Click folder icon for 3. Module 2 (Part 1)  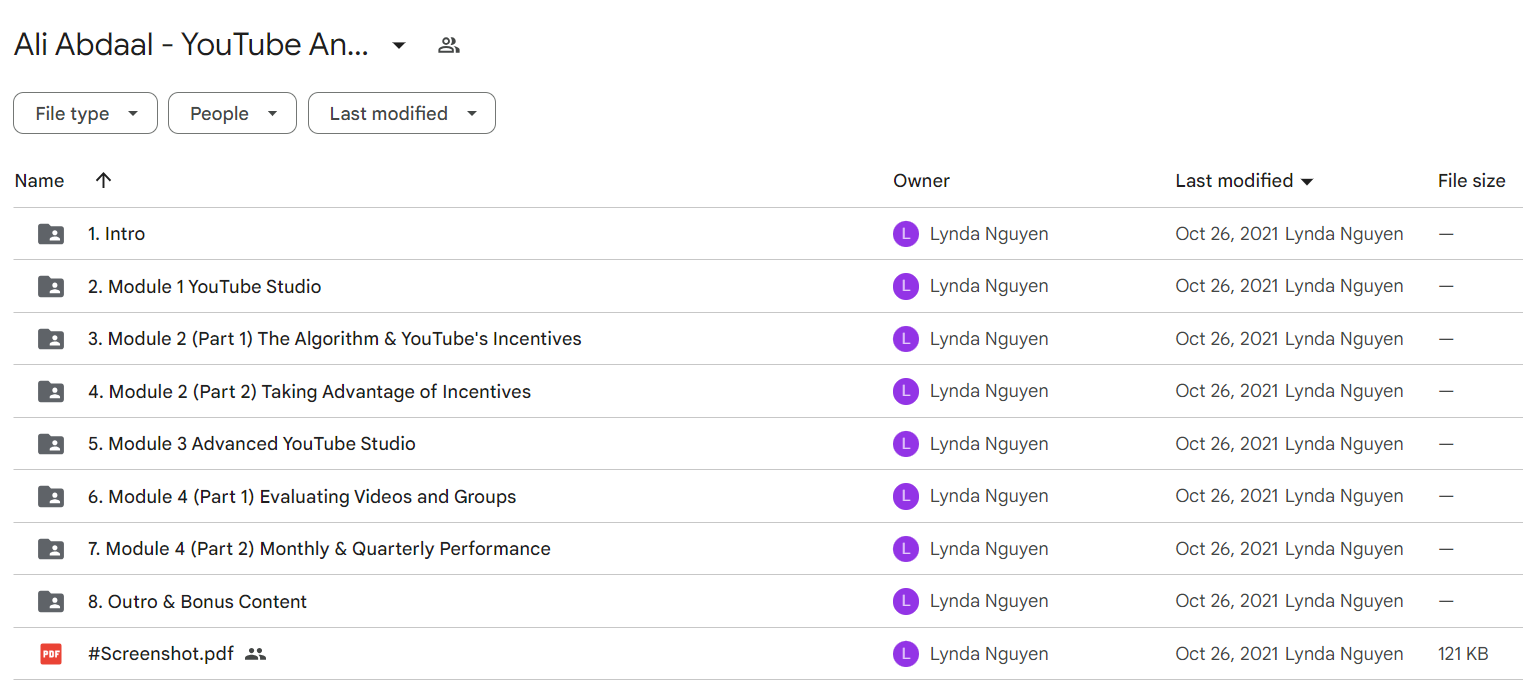(51, 339)
